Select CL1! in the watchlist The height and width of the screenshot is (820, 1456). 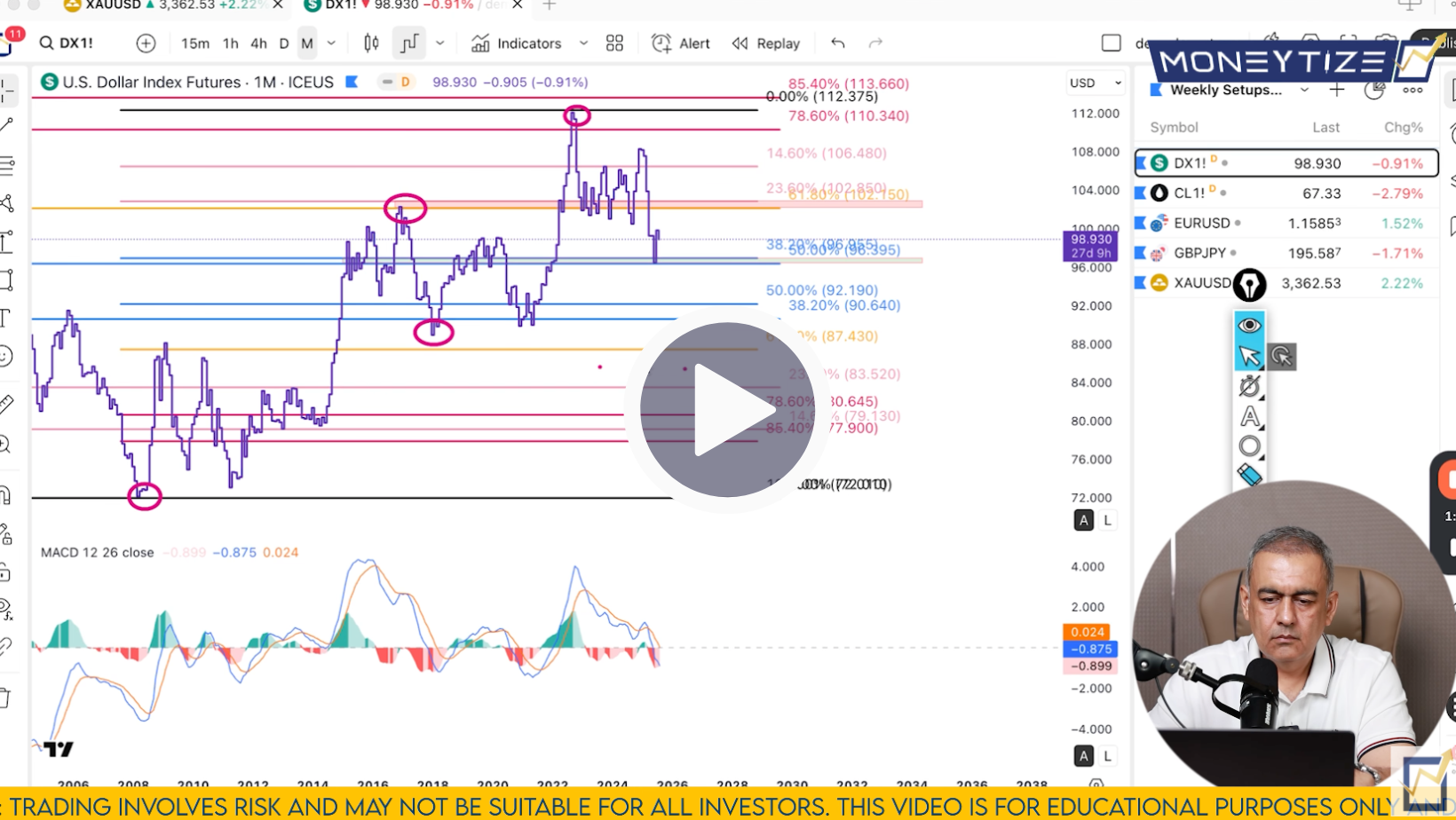pos(1286,193)
